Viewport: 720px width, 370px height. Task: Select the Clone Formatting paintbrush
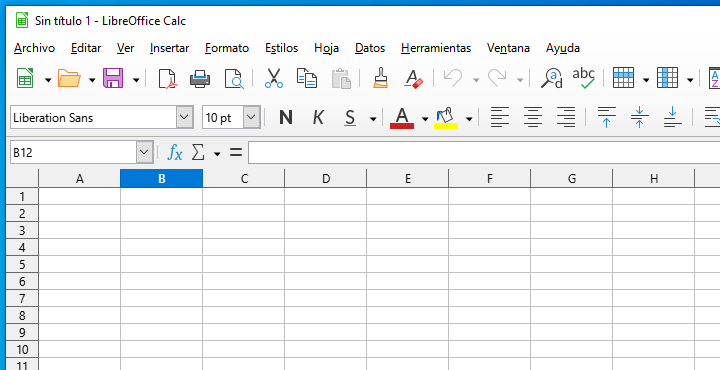click(380, 78)
